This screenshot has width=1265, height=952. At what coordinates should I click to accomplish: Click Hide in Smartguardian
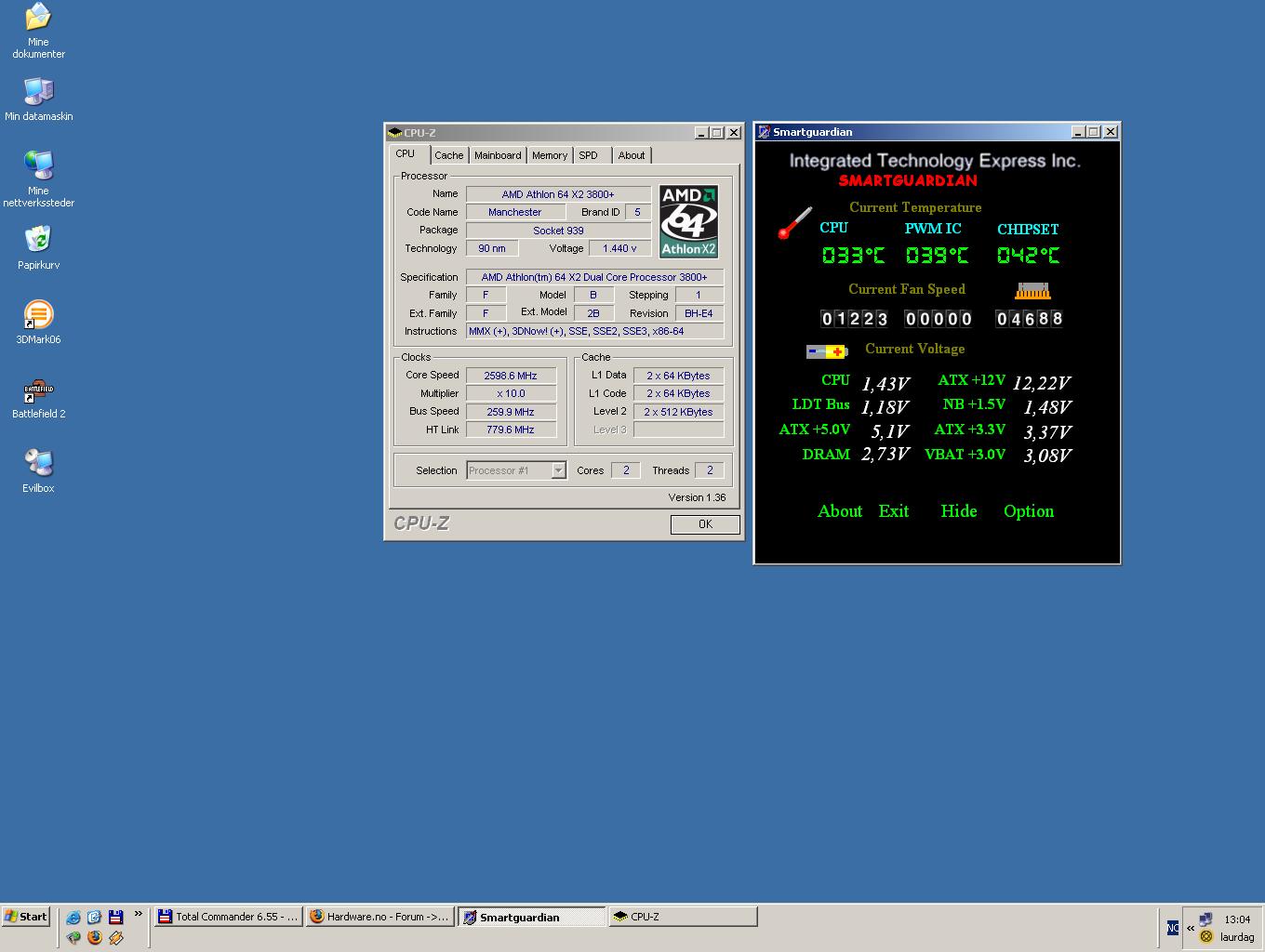(959, 511)
